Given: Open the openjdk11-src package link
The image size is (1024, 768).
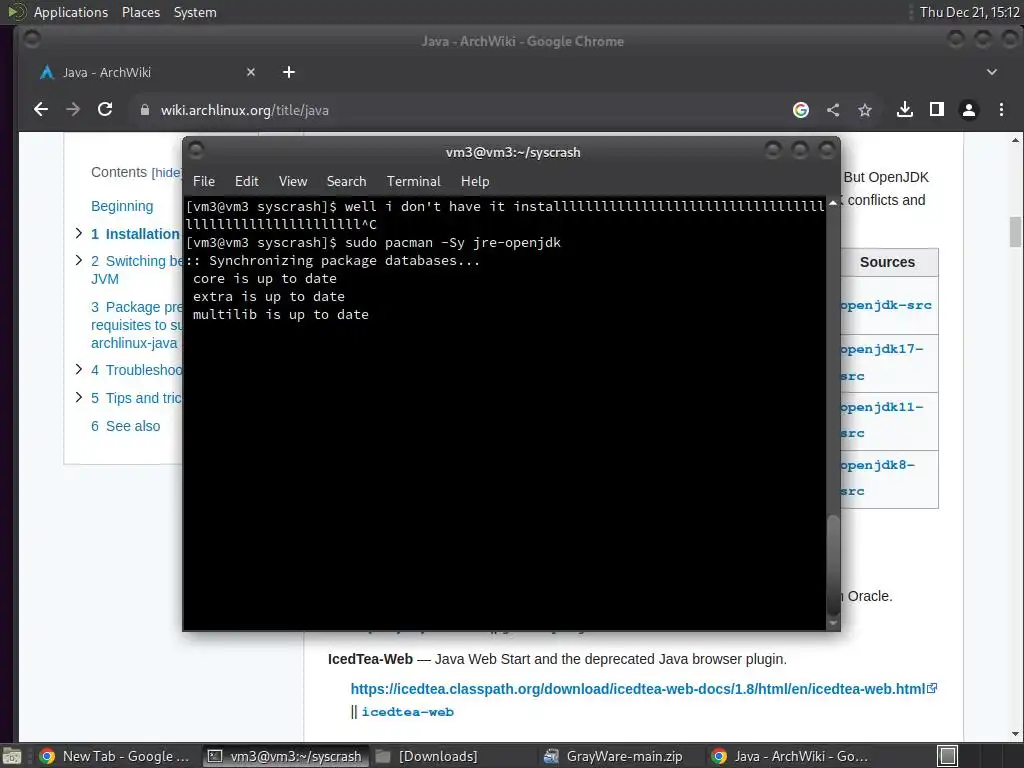Looking at the screenshot, I should click(x=882, y=420).
